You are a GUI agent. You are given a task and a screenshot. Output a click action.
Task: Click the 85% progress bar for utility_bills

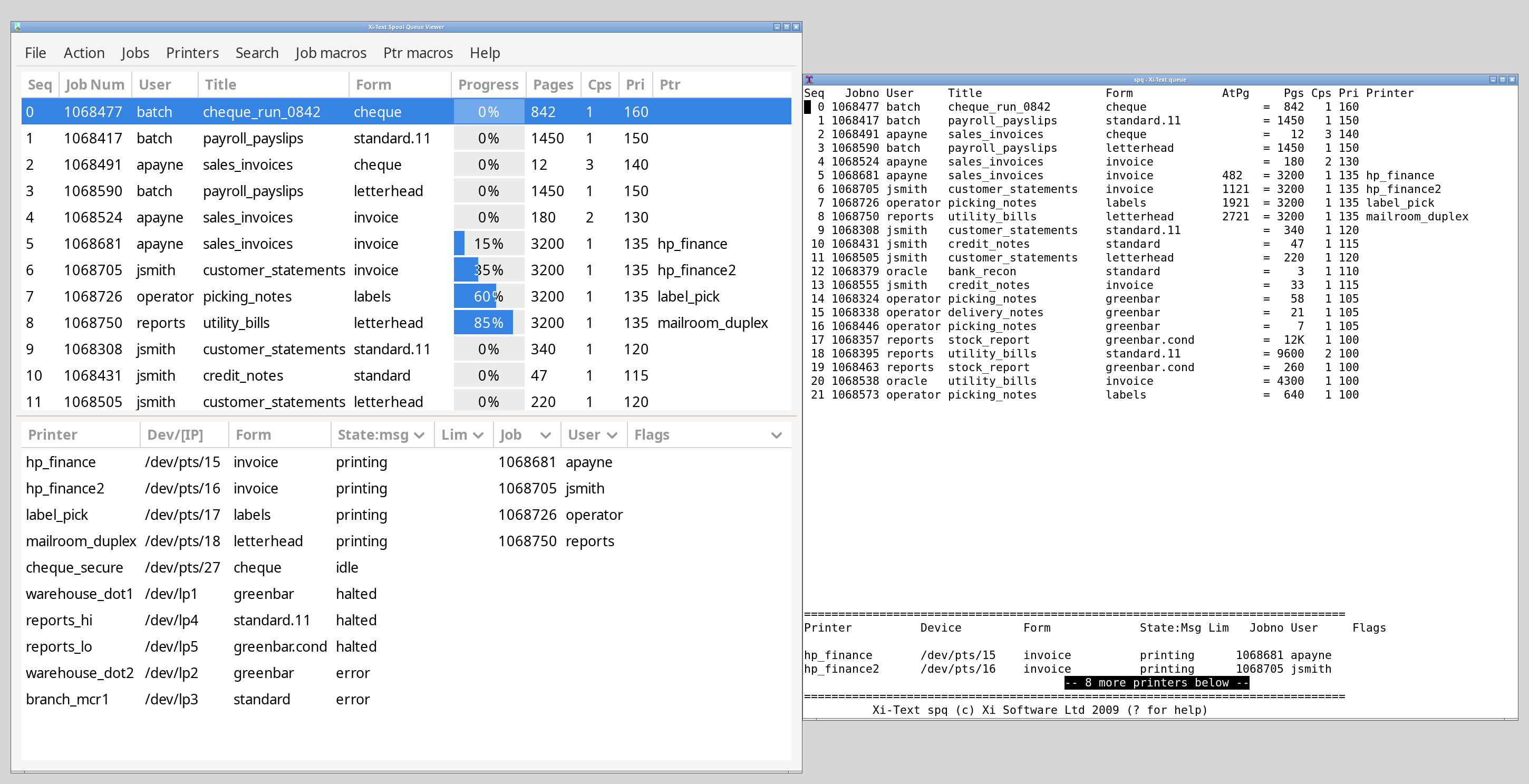tap(489, 323)
